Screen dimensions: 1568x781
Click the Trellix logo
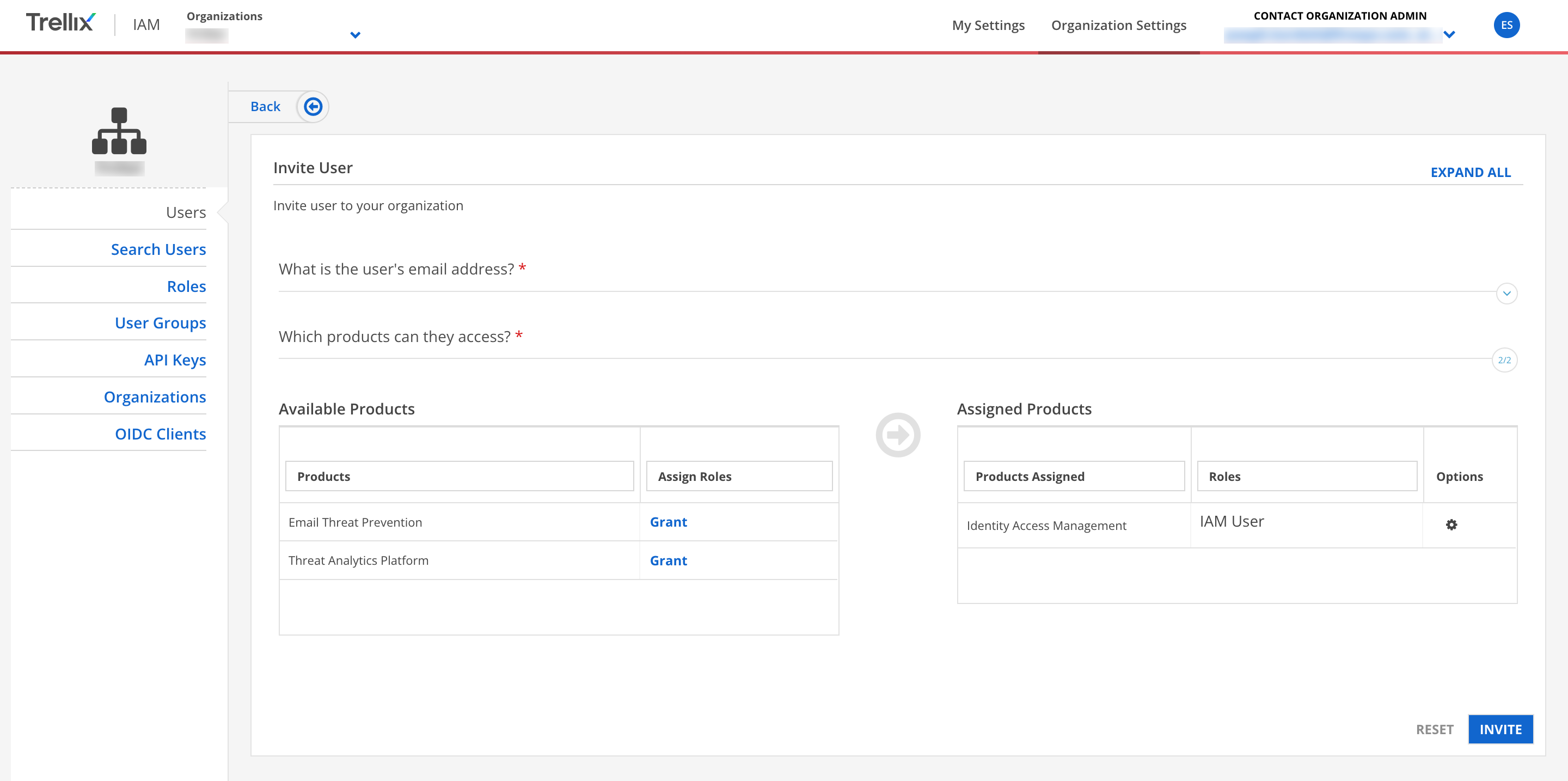coord(60,22)
